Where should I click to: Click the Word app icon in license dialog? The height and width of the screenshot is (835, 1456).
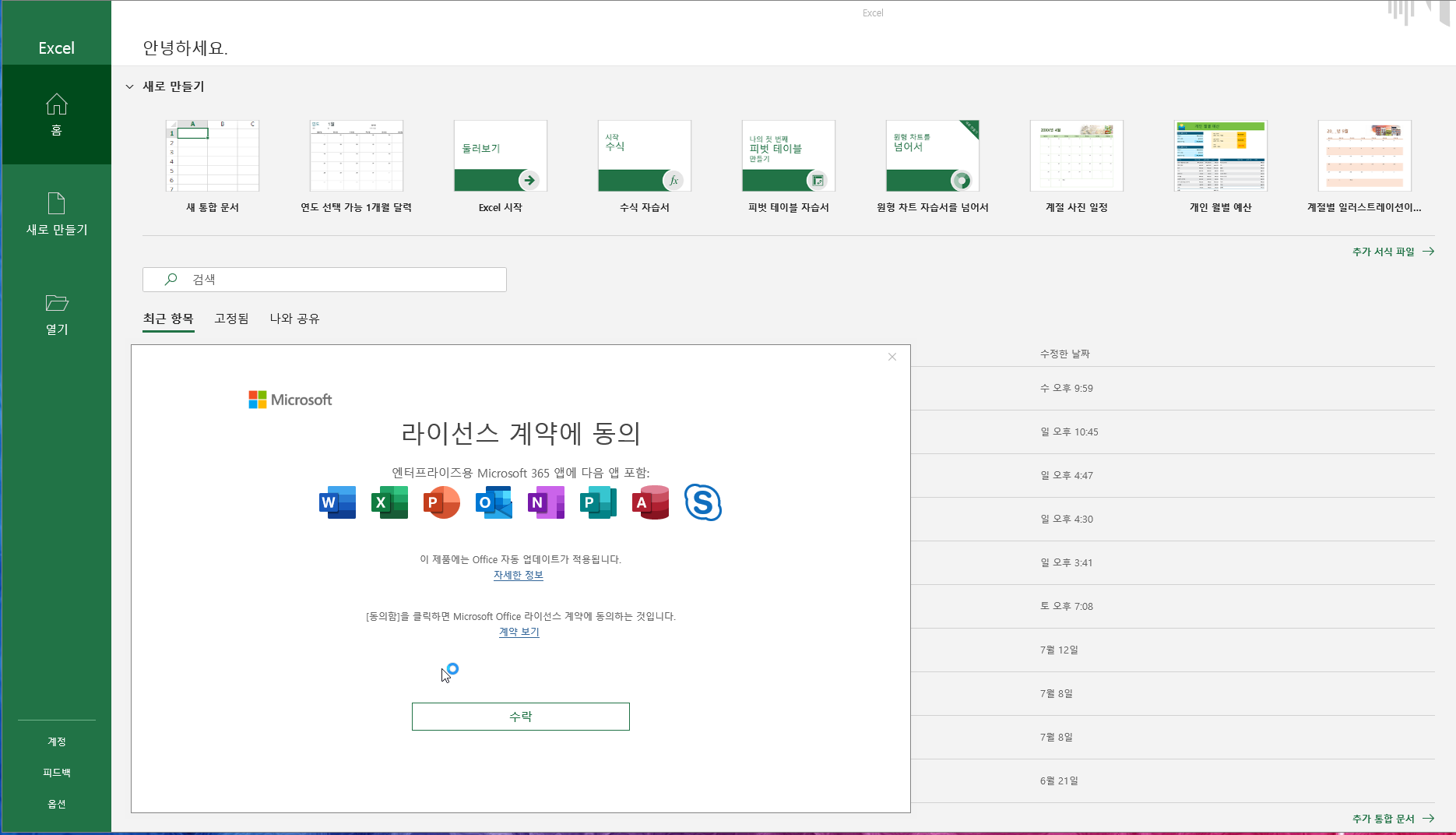pyautogui.click(x=338, y=502)
